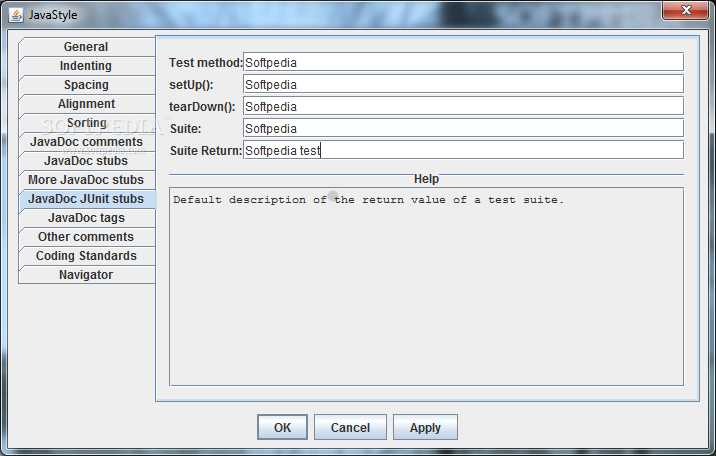This screenshot has width=716, height=456.
Task: Close the JavaStyle window
Action: [x=685, y=10]
